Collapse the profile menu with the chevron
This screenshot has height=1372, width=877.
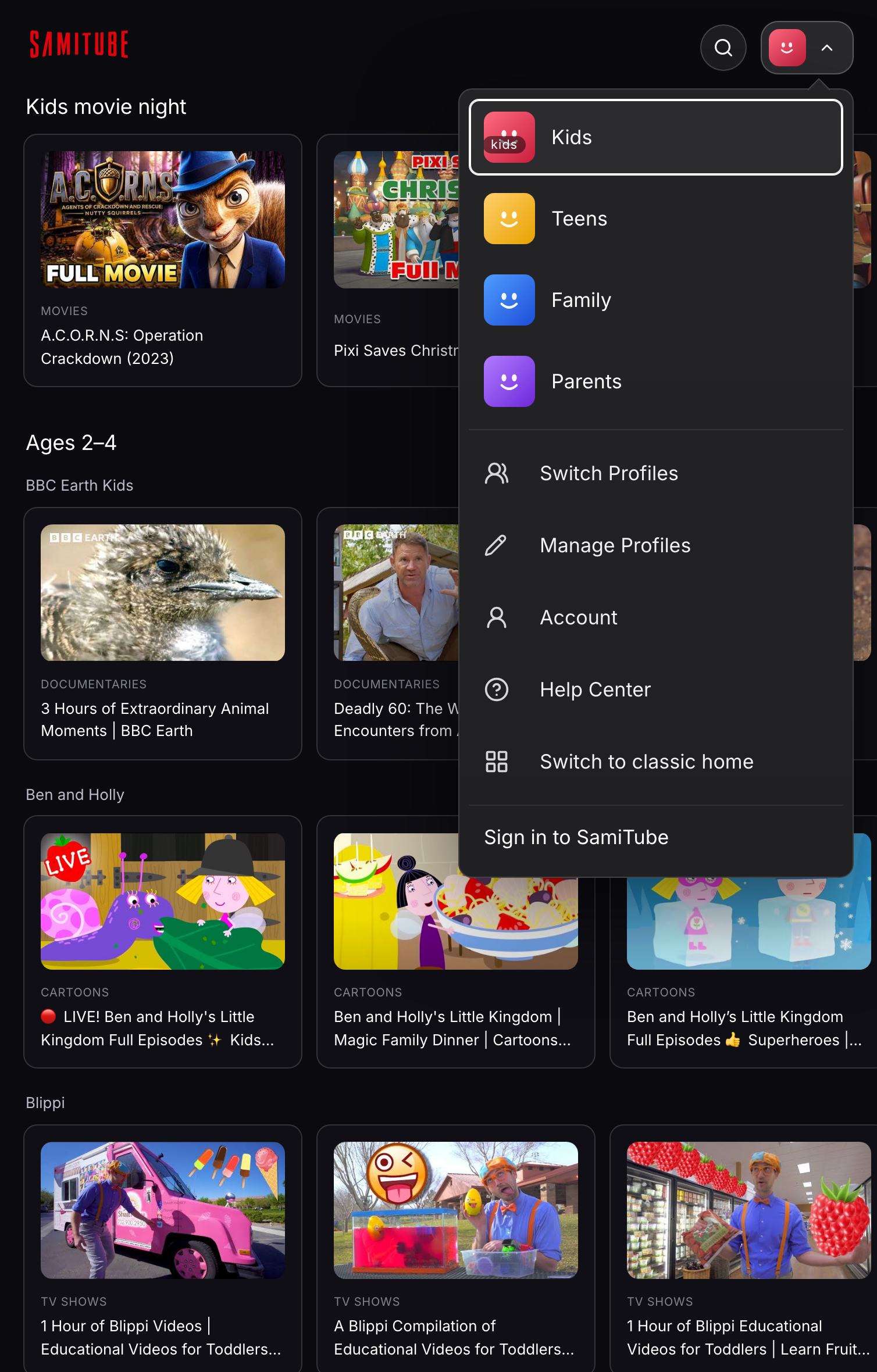pyautogui.click(x=826, y=48)
